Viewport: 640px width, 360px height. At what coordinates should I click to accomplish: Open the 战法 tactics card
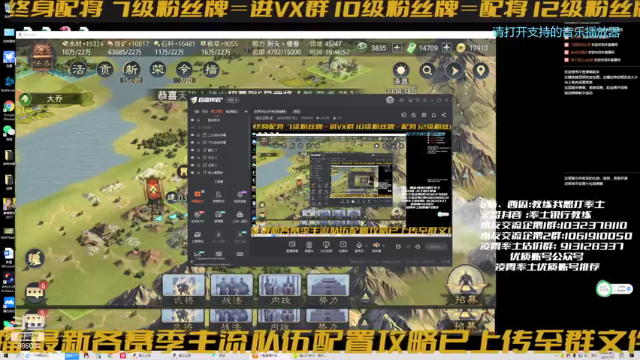pyautogui.click(x=232, y=290)
